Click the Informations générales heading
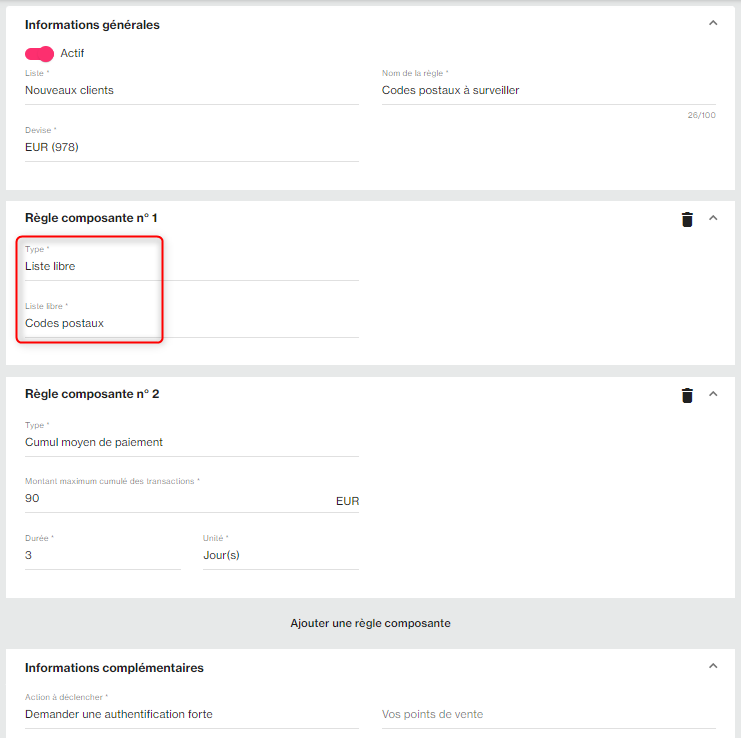This screenshot has height=738, width=741. [x=92, y=25]
